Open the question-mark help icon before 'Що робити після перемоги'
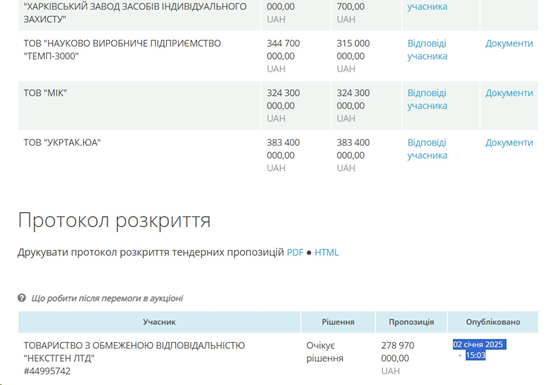 pyautogui.click(x=22, y=298)
